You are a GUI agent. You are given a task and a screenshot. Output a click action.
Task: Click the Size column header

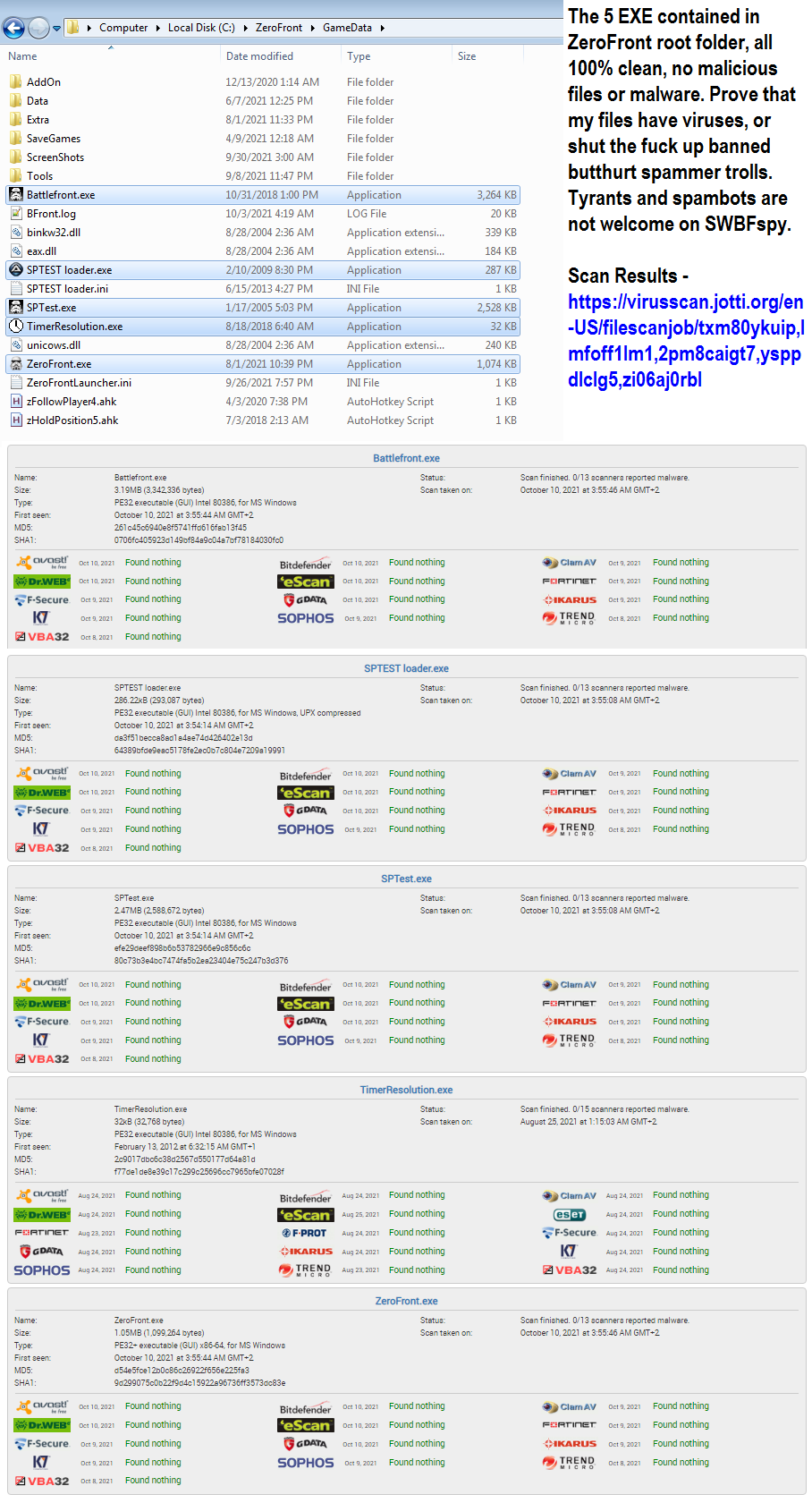(467, 56)
